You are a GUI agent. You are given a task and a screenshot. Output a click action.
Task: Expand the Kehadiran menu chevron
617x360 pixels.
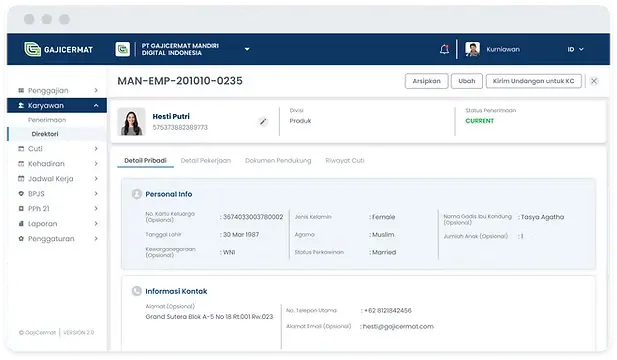pyautogui.click(x=96, y=164)
